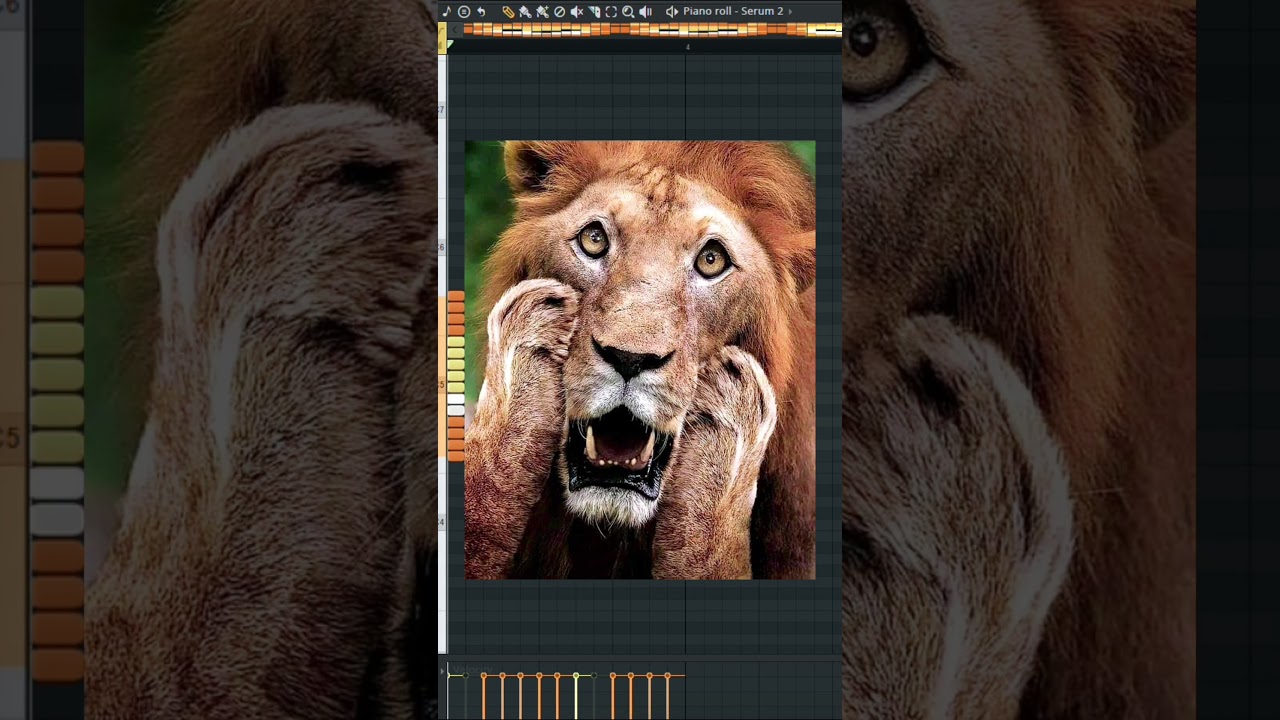Click the curved-arrow undo icon in the toolbar
The image size is (1280, 720).
coord(481,12)
